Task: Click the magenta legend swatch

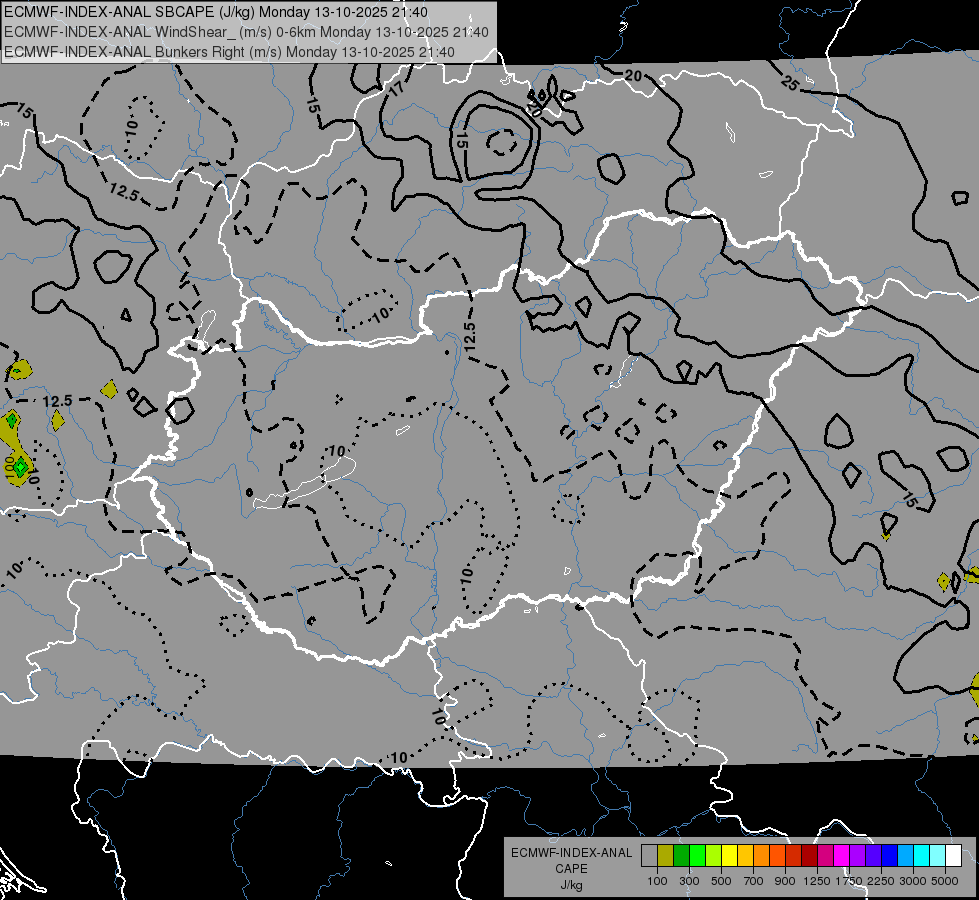Action: (x=842, y=856)
